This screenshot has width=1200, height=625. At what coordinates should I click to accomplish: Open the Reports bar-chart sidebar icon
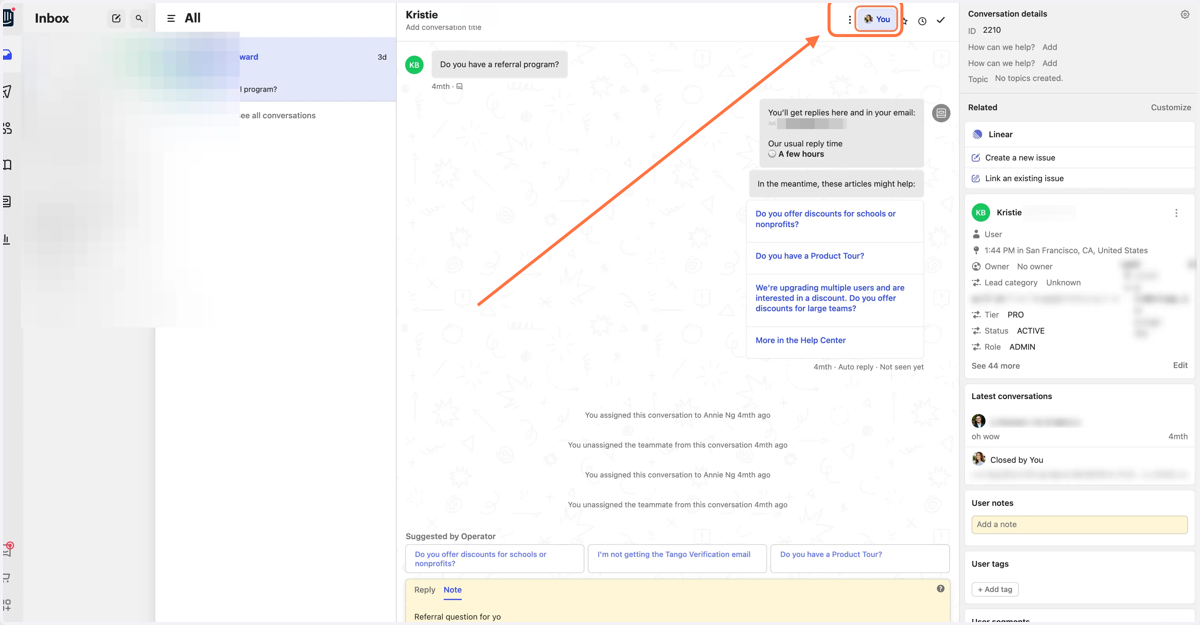coord(7,239)
